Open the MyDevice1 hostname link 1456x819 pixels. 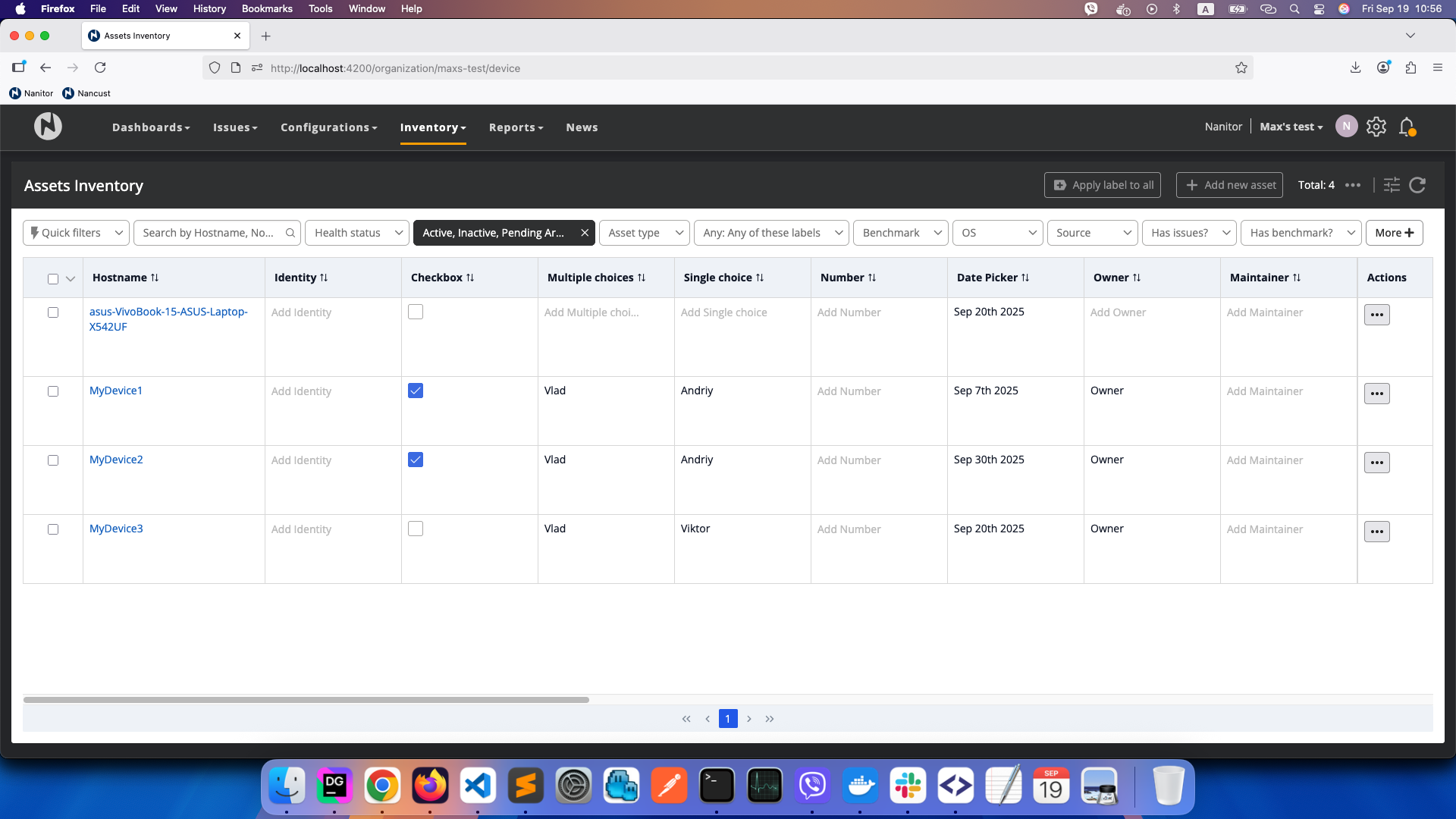click(x=116, y=391)
